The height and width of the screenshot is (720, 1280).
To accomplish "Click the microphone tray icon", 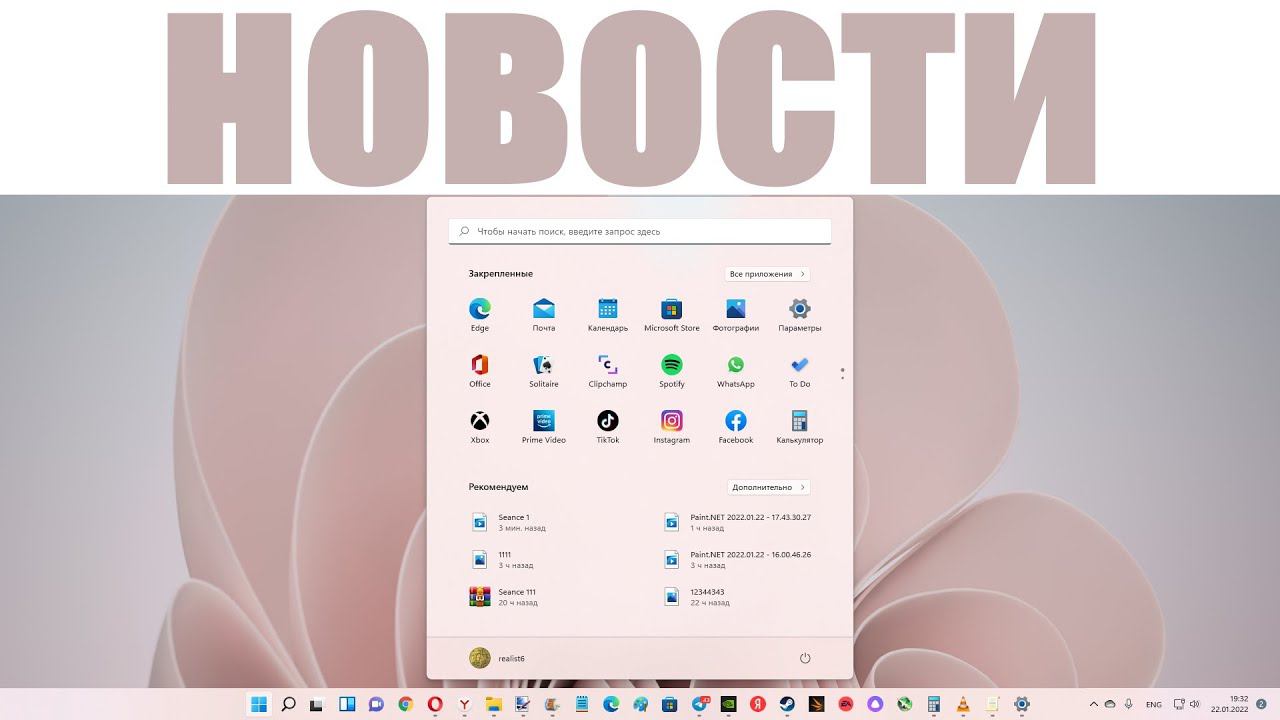I will (x=1129, y=704).
